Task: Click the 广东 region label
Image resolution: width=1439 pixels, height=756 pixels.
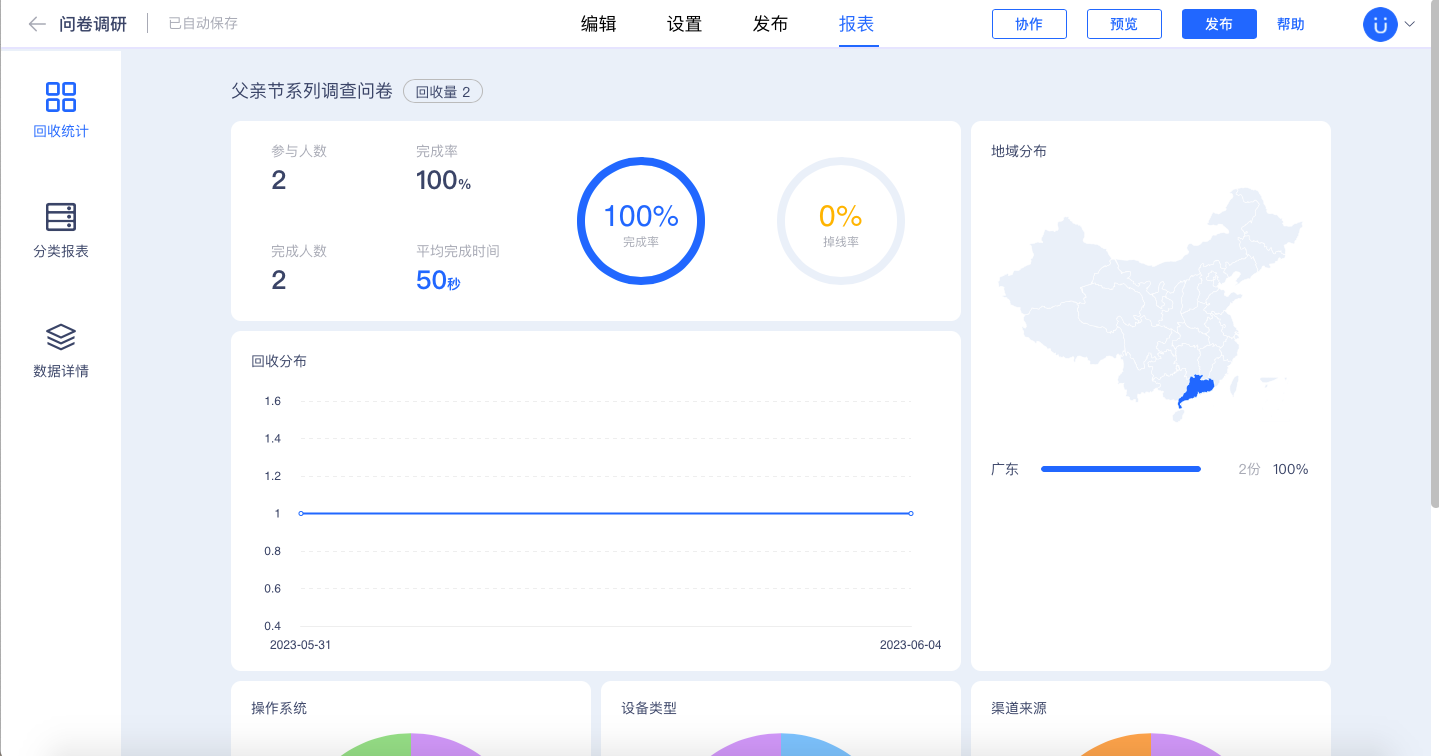Action: point(1005,469)
